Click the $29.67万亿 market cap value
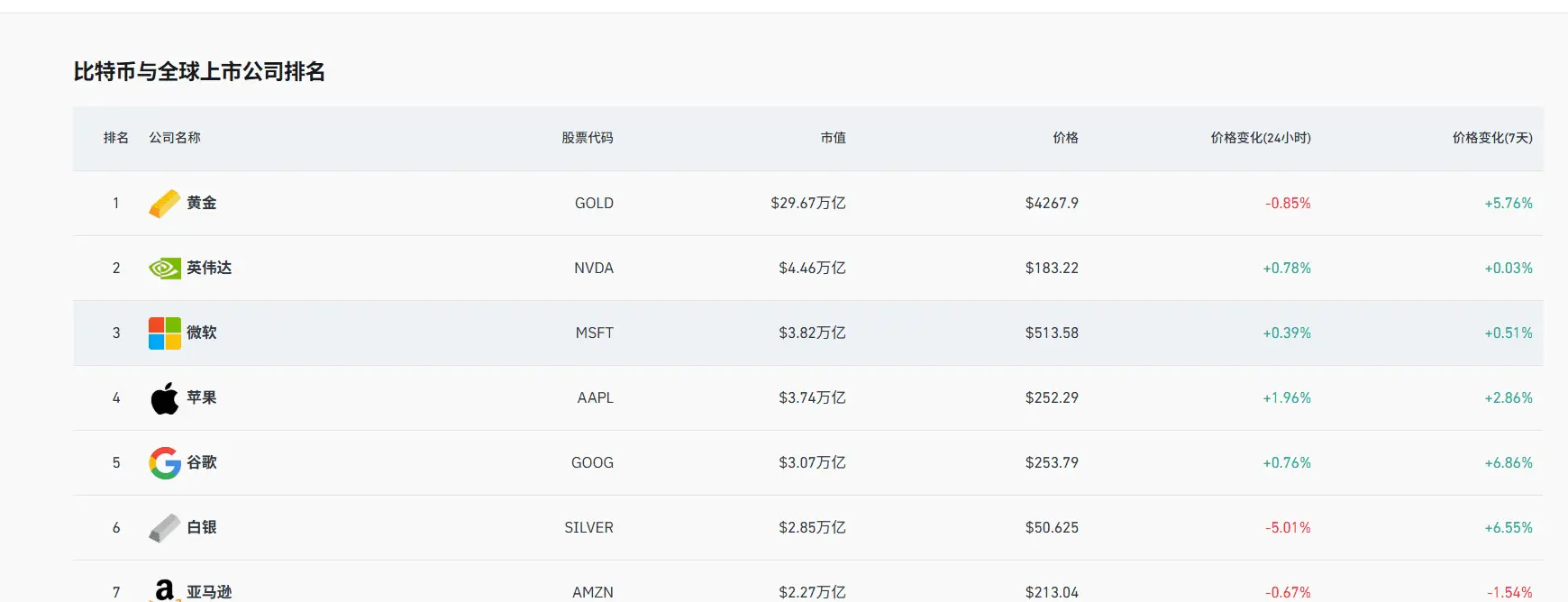Image resolution: width=1568 pixels, height=602 pixels. (x=808, y=204)
